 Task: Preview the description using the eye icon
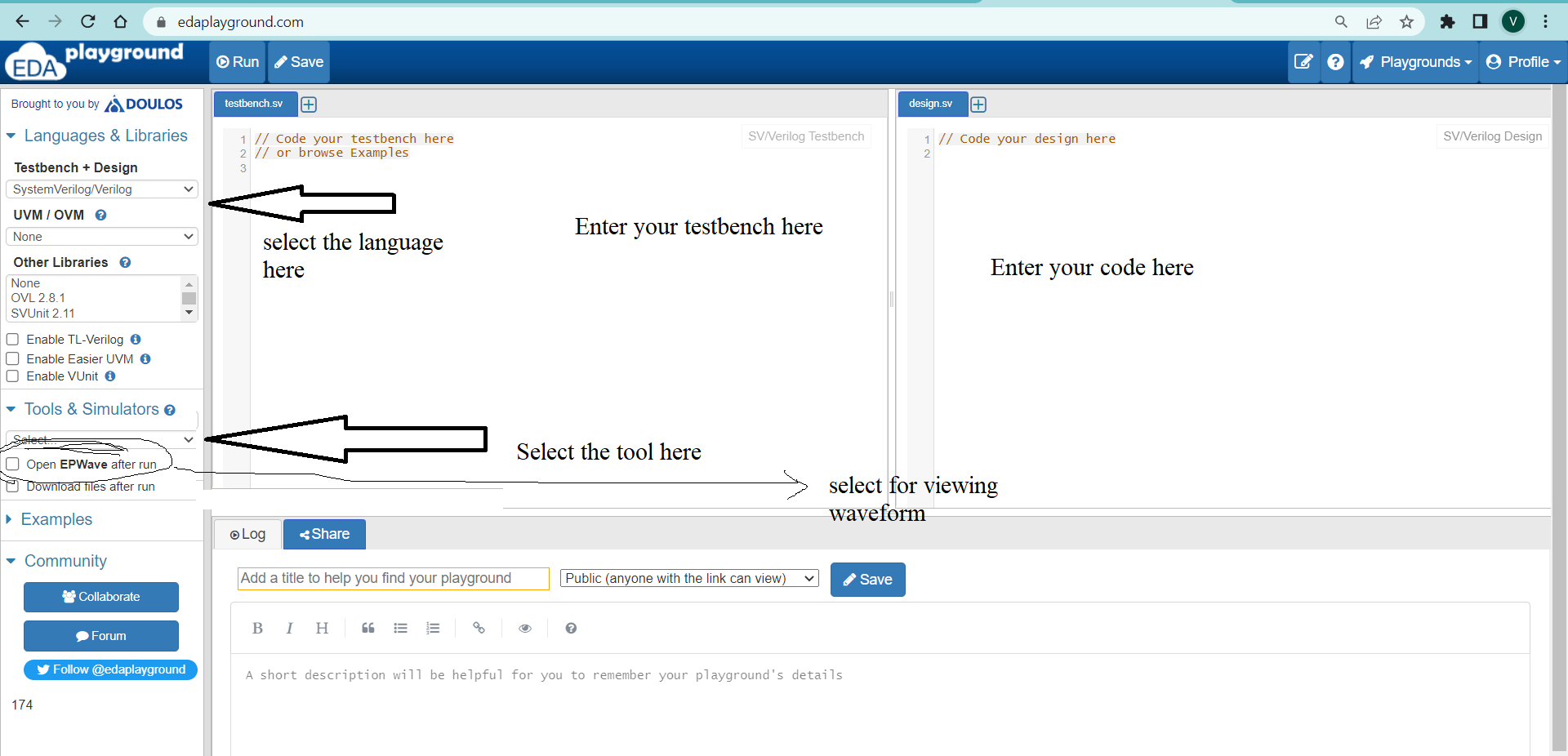pos(524,628)
